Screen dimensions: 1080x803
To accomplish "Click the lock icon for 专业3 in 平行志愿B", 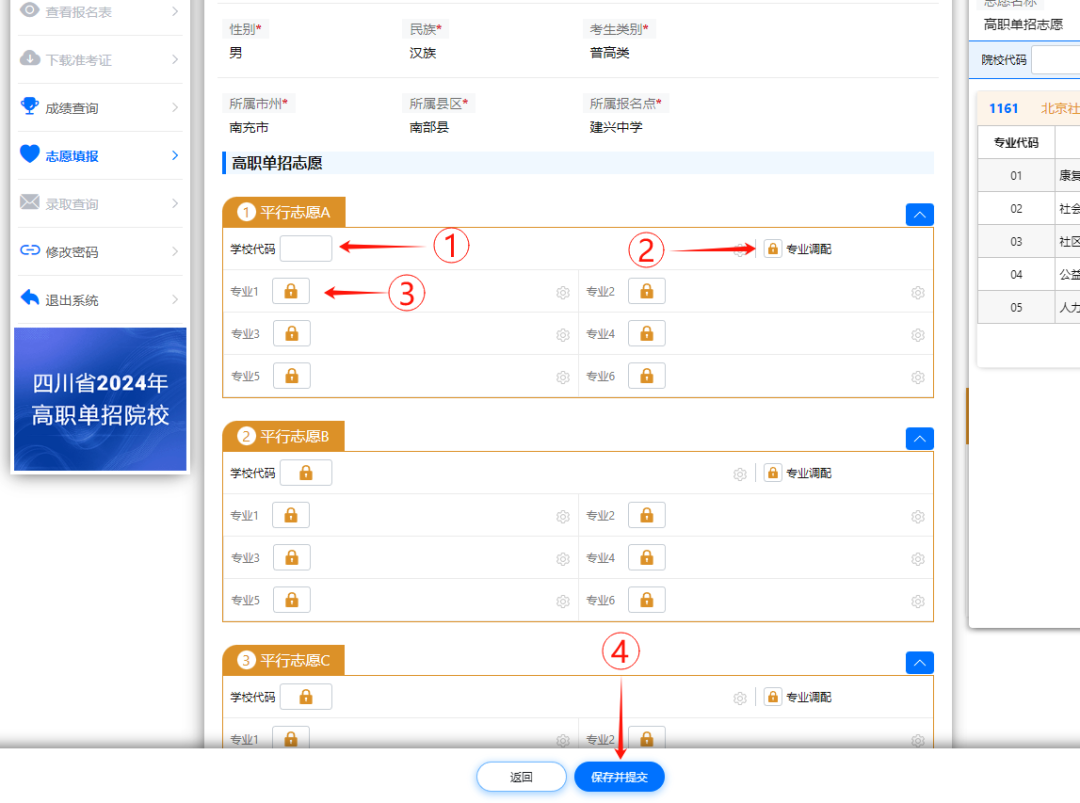I will click(291, 557).
